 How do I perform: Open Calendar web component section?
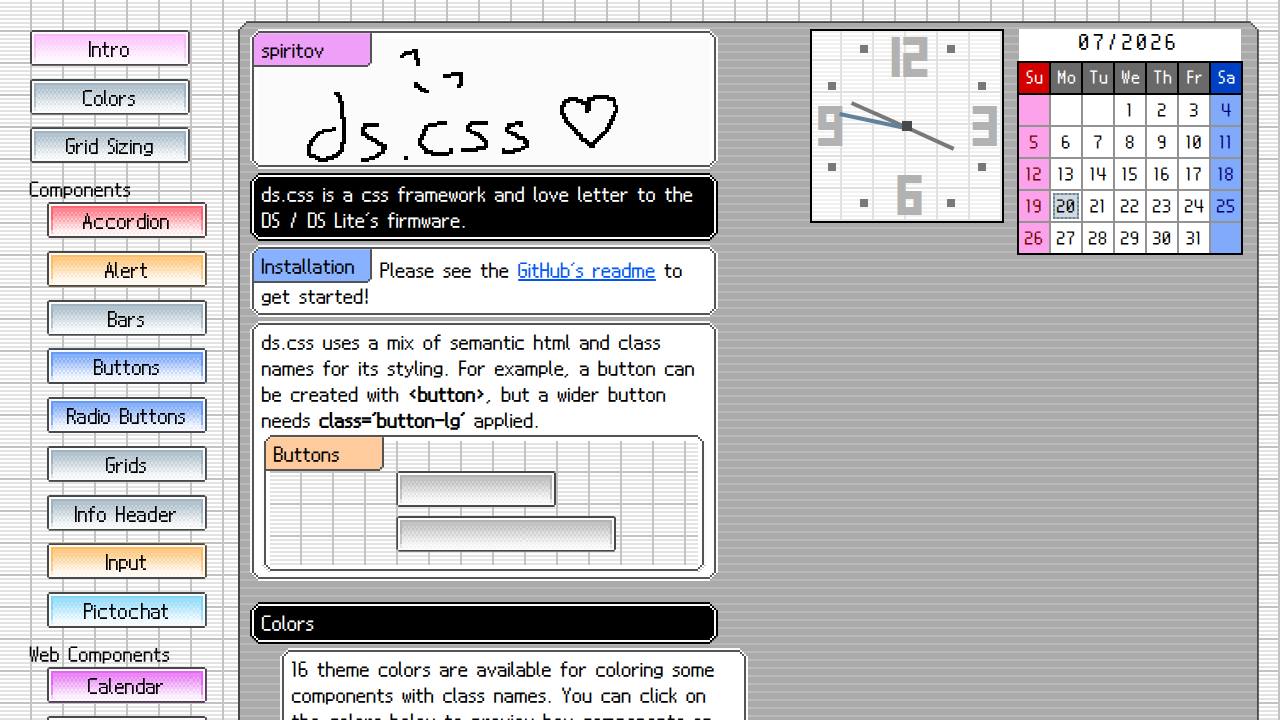[x=127, y=686]
